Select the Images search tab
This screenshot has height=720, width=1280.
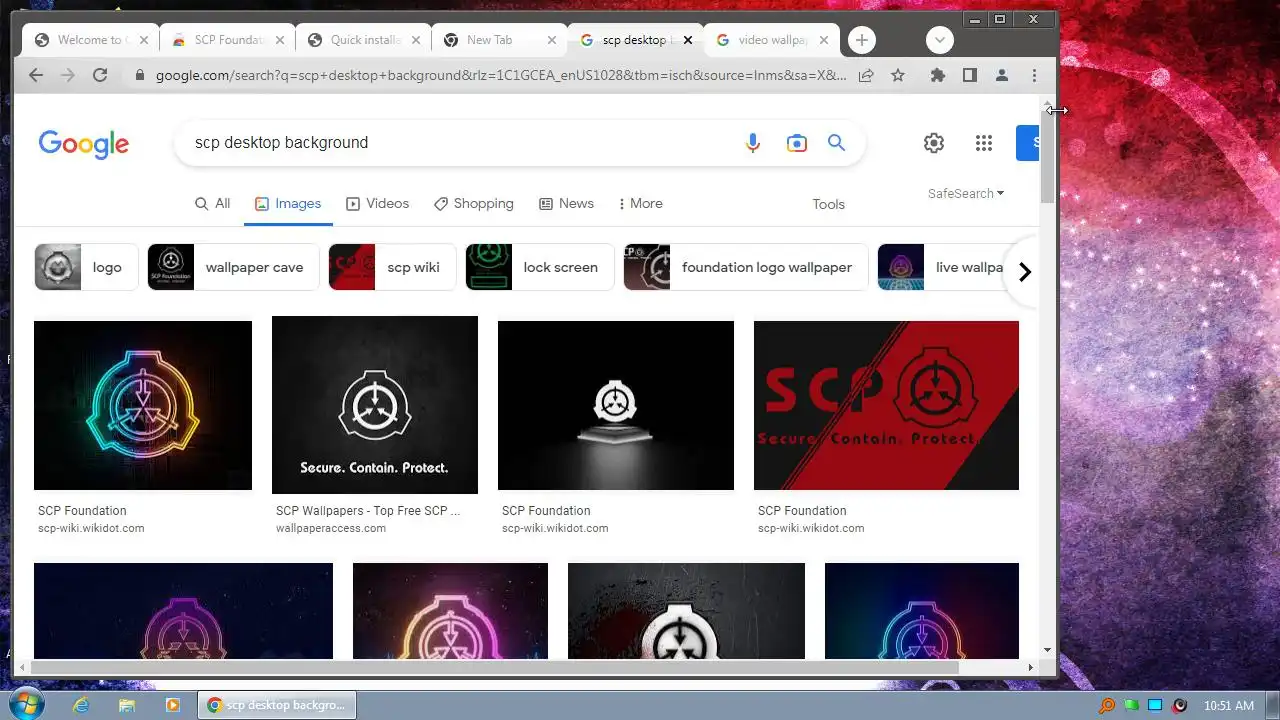288,203
